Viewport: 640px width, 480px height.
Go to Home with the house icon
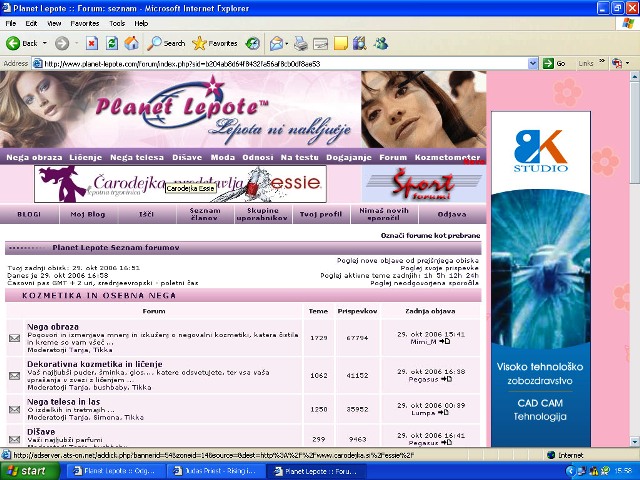pyautogui.click(x=131, y=43)
